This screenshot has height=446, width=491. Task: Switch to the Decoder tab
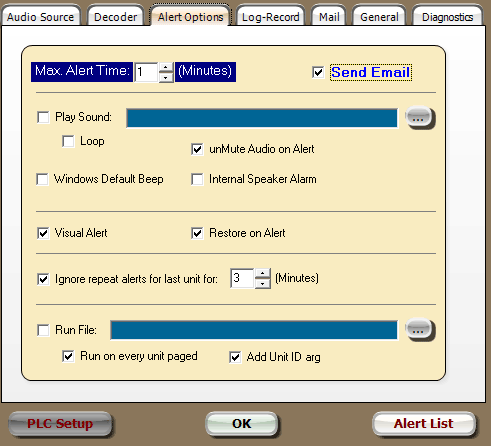[x=115, y=17]
